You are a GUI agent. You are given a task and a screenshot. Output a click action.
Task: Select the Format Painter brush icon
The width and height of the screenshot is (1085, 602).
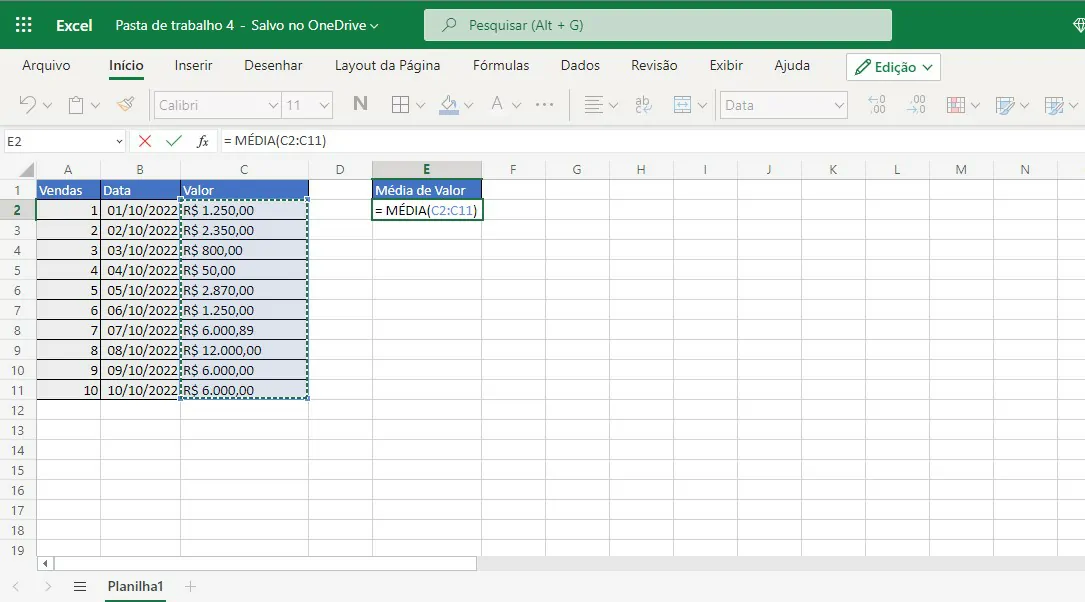pyautogui.click(x=125, y=104)
